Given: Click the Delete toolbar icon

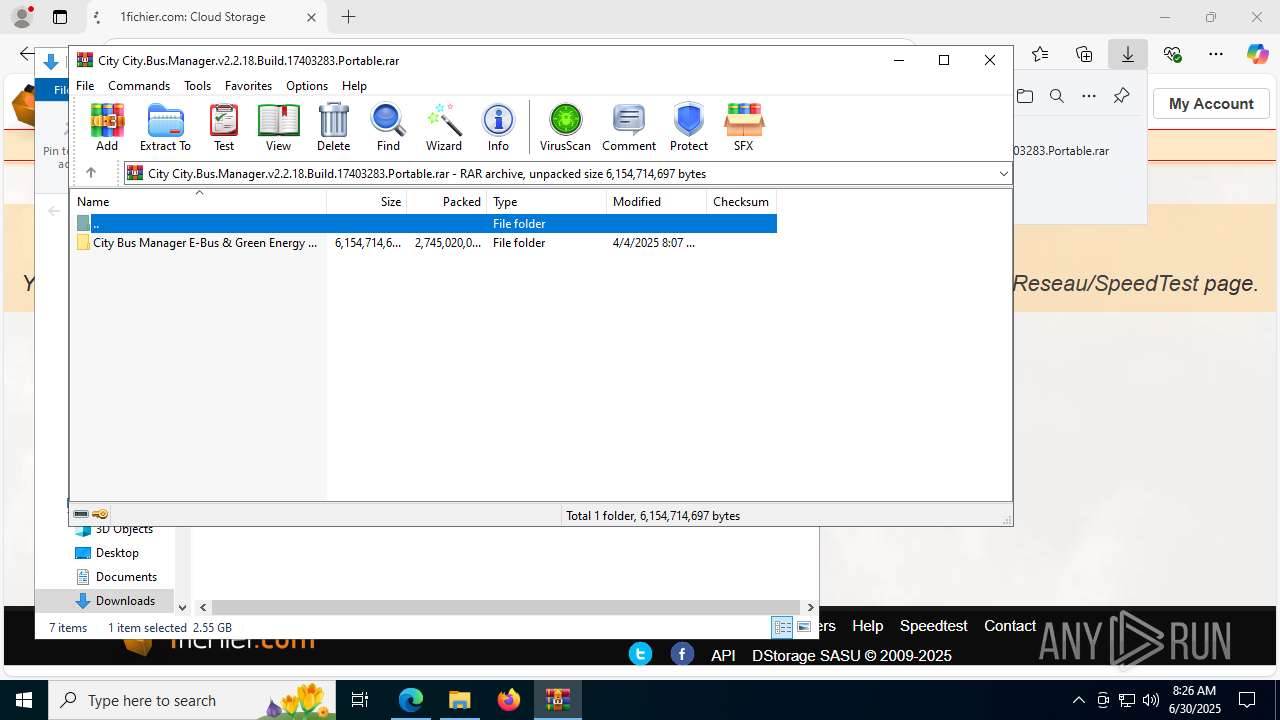Looking at the screenshot, I should click(x=333, y=127).
